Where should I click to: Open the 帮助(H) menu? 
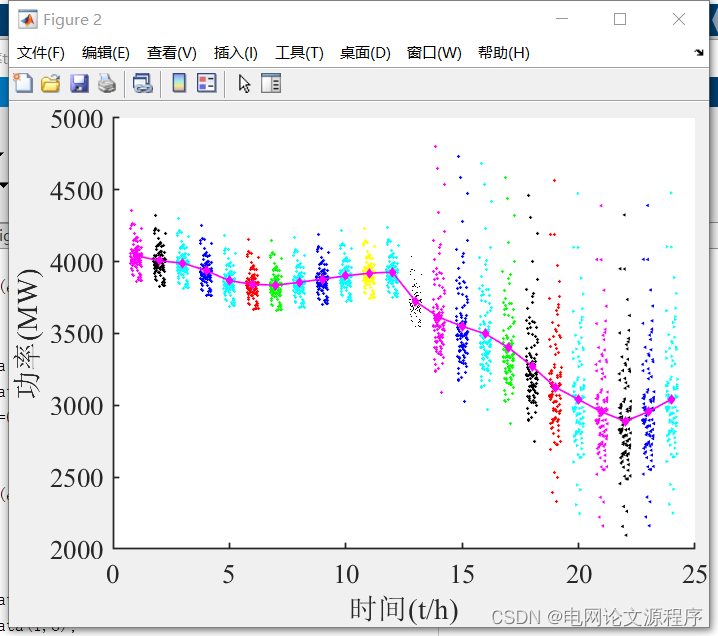(504, 53)
